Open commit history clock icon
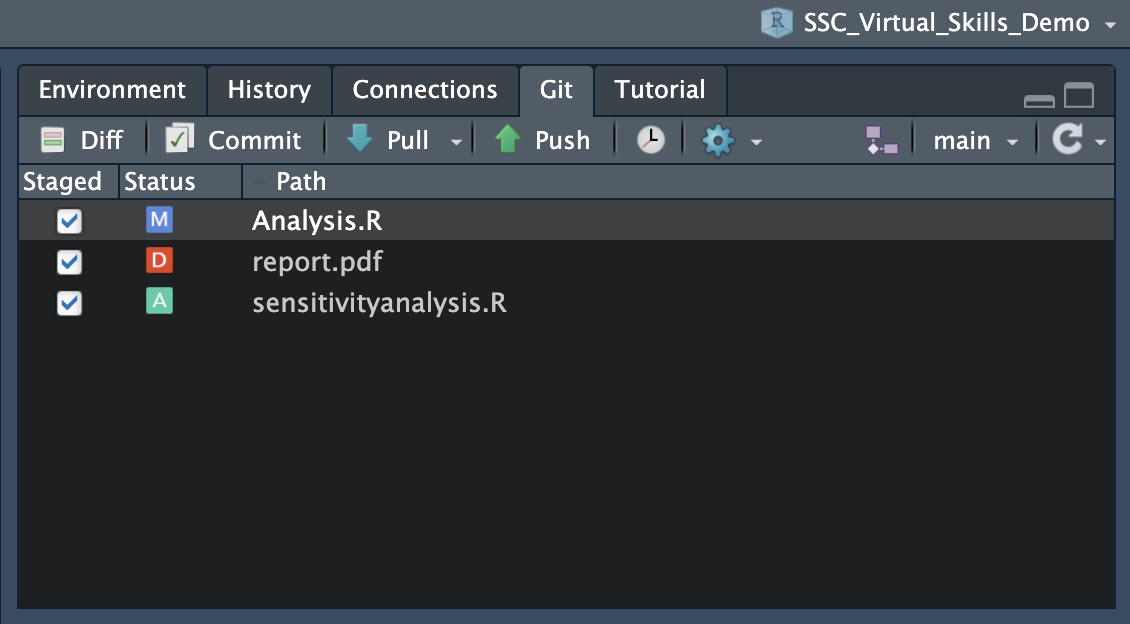 (x=651, y=141)
